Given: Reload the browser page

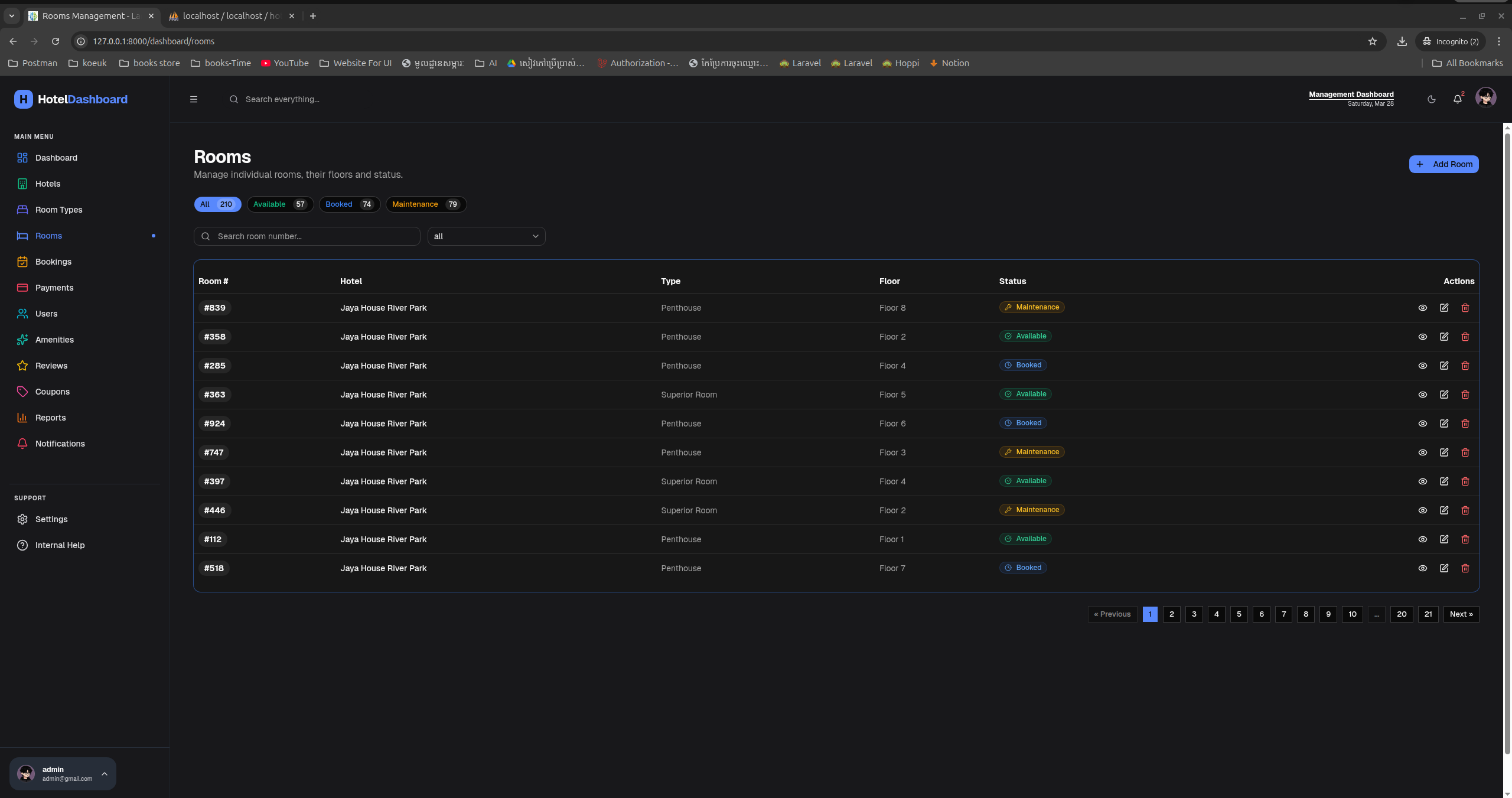Looking at the screenshot, I should [56, 41].
